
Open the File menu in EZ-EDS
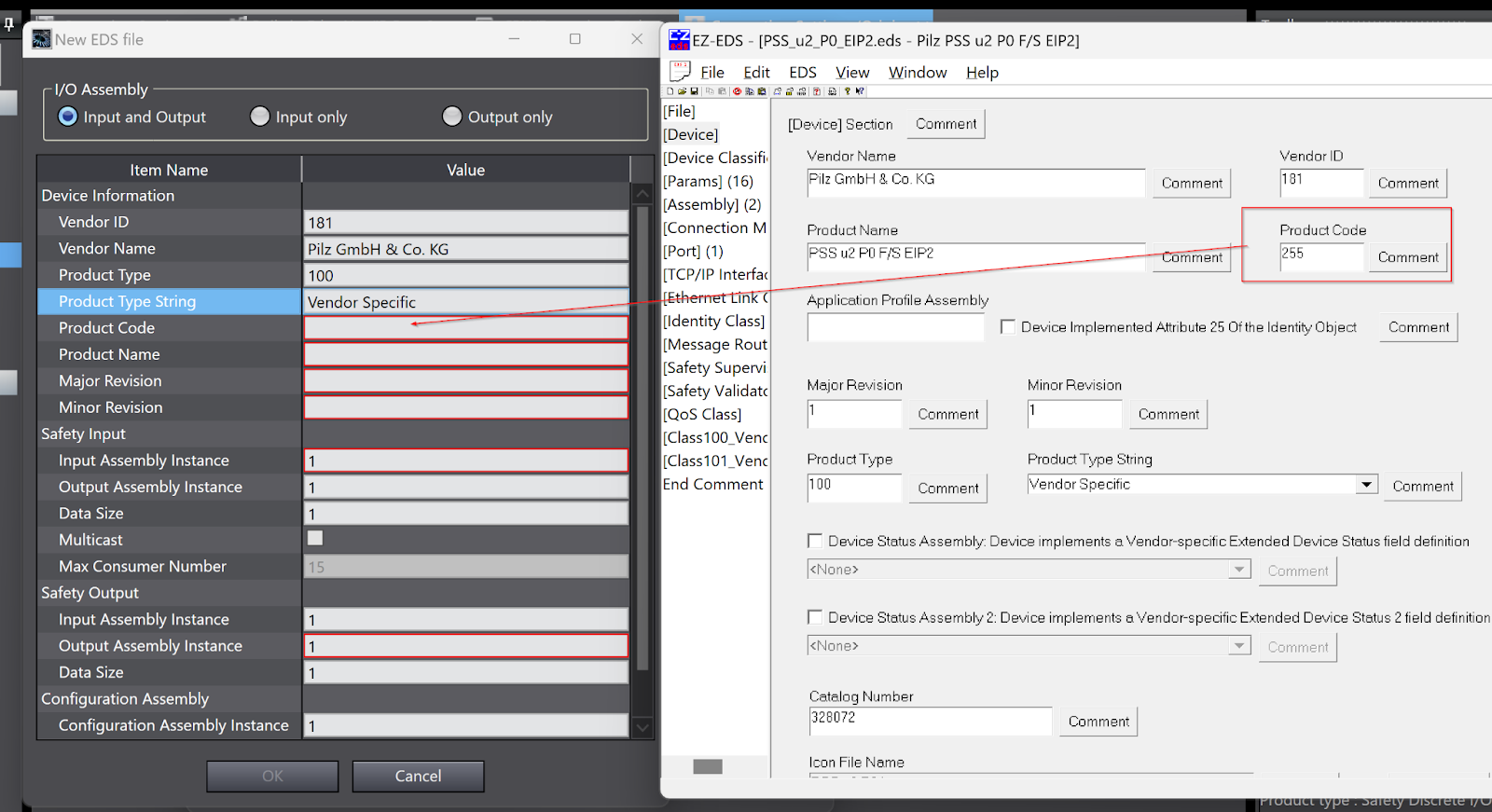coord(712,72)
